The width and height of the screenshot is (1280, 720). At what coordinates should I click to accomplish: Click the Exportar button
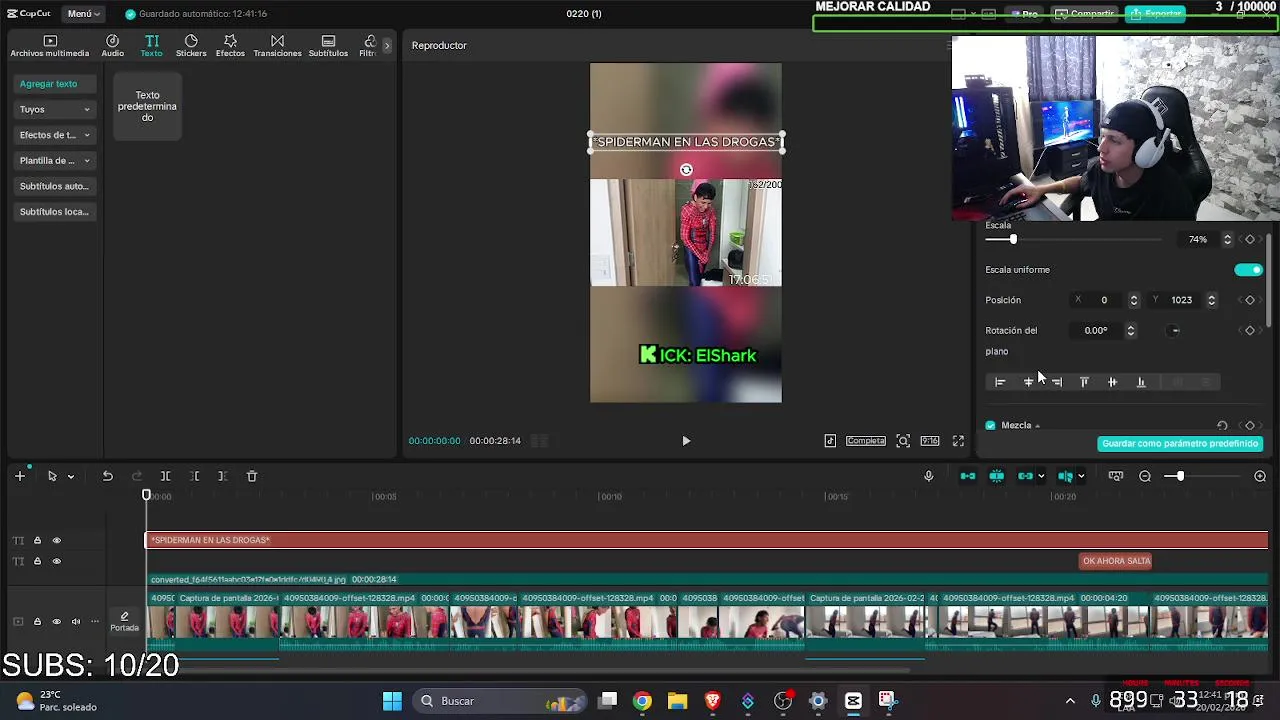1155,14
